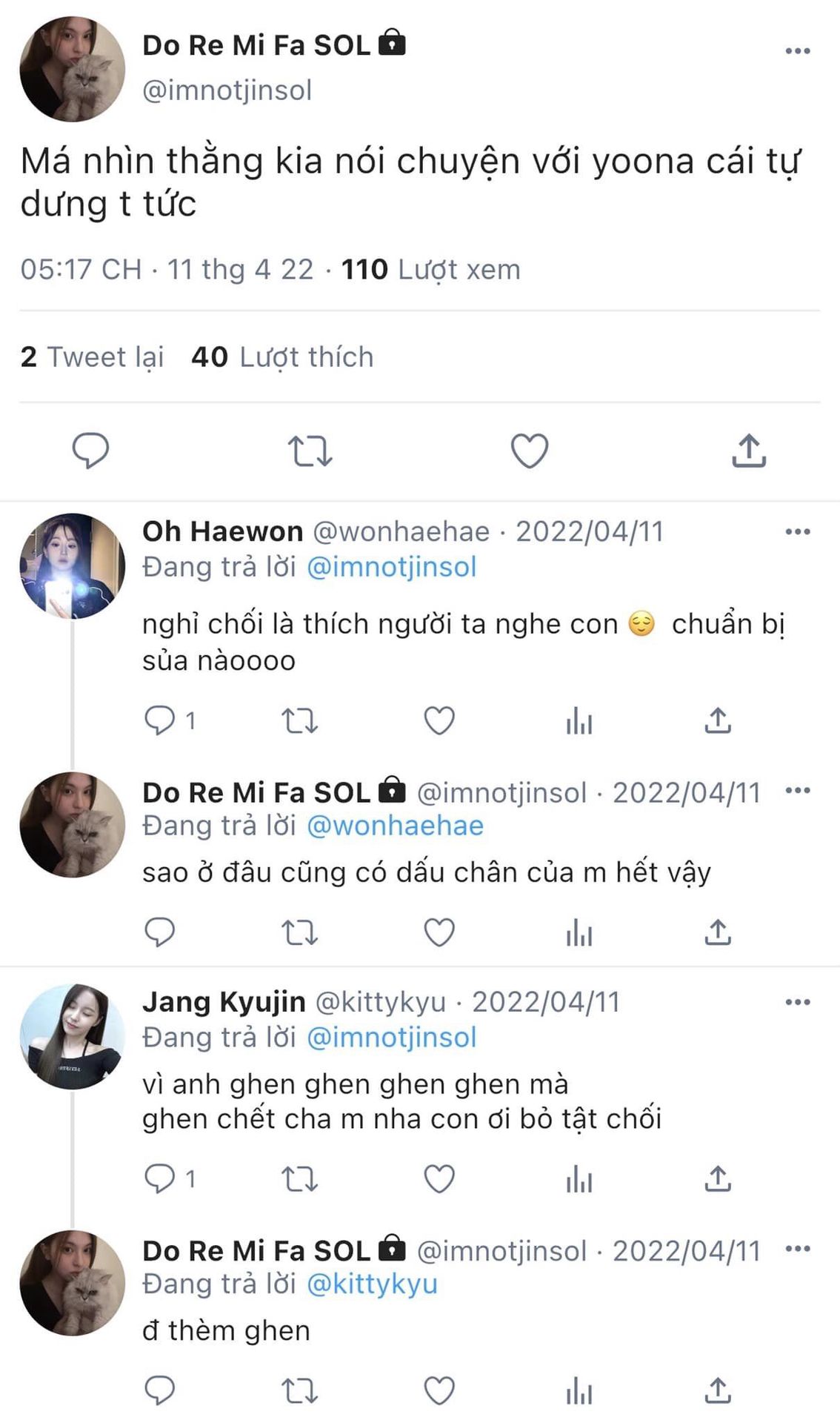Share Jang Kyujin's reply

click(x=717, y=1178)
